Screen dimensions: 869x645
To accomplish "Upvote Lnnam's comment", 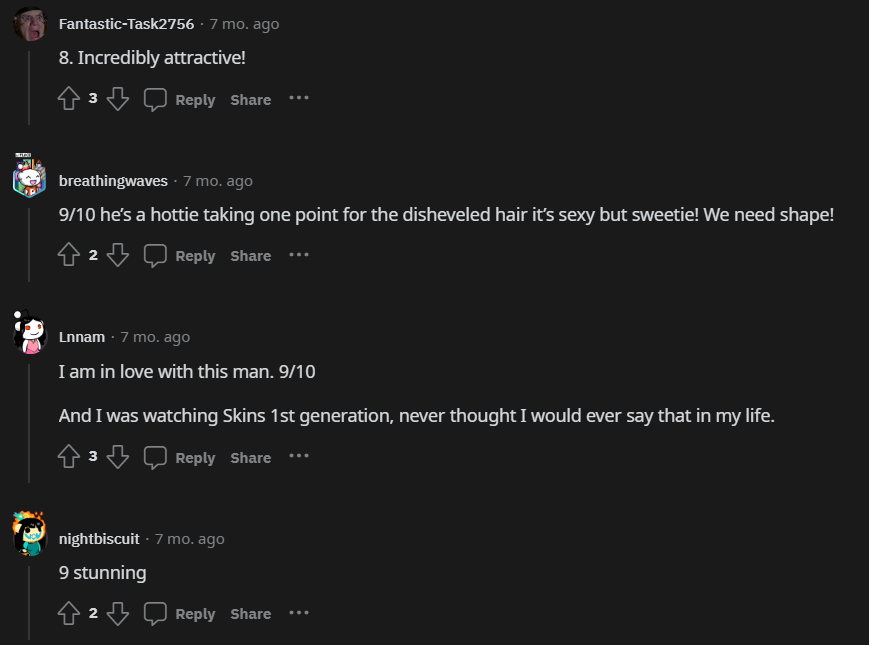I will pyautogui.click(x=69, y=457).
